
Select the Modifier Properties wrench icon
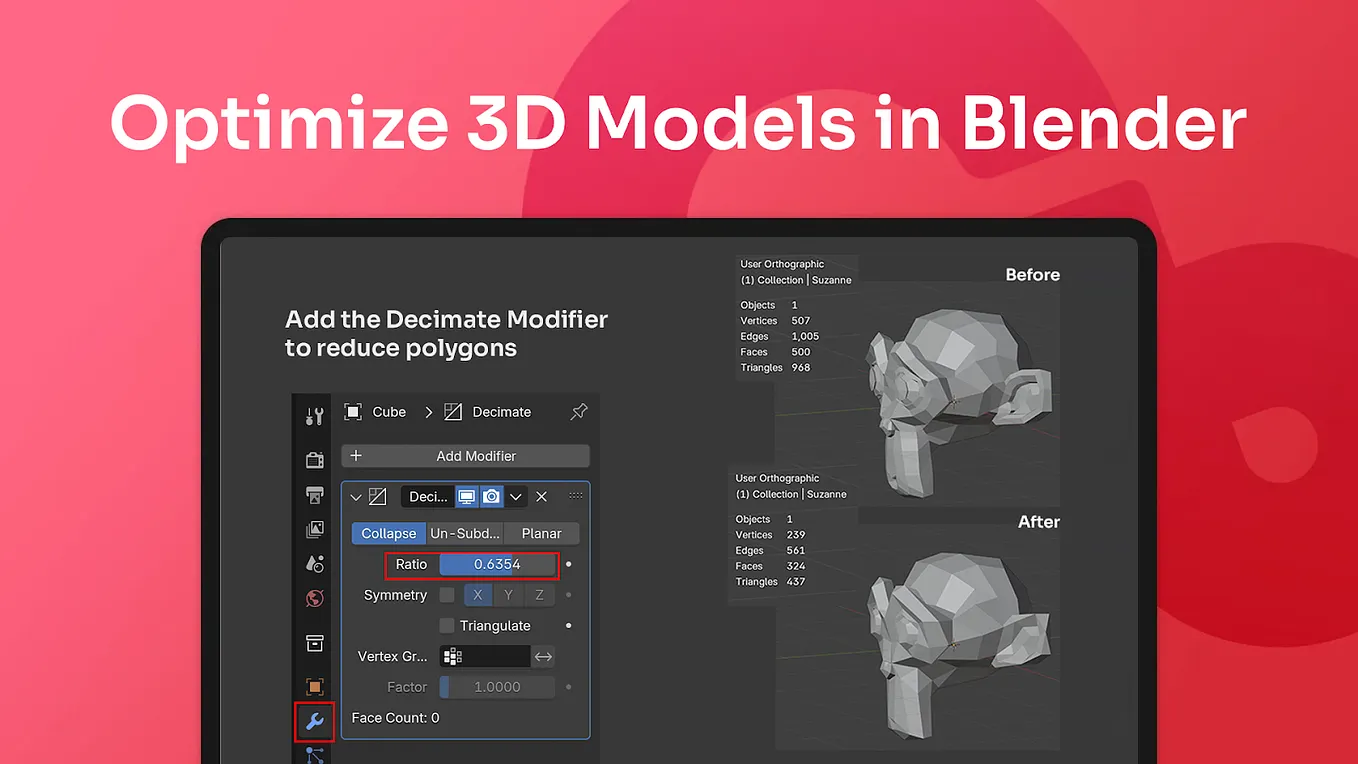[314, 721]
